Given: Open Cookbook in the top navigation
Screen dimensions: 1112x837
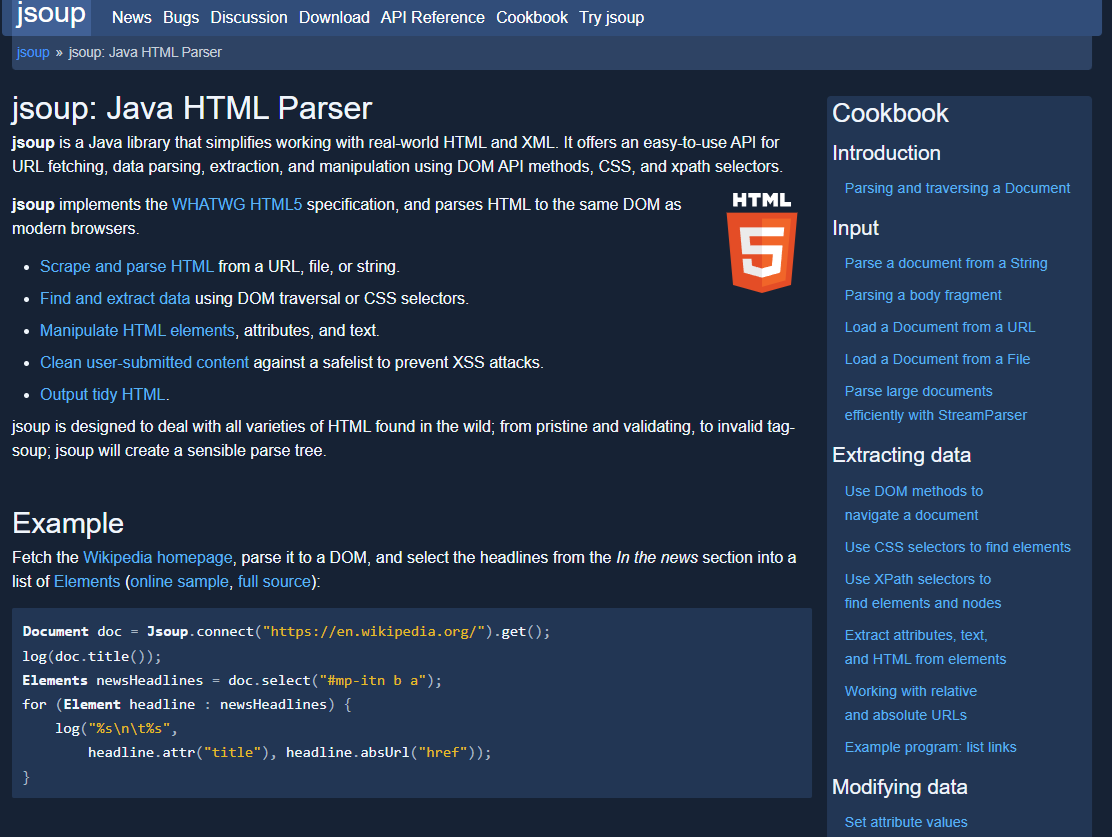Looking at the screenshot, I should 532,18.
